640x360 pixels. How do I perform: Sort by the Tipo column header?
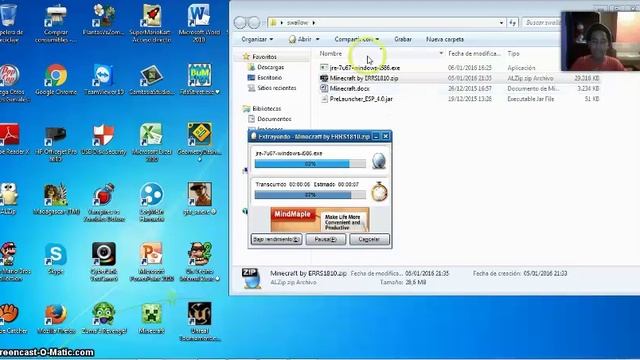pos(513,53)
